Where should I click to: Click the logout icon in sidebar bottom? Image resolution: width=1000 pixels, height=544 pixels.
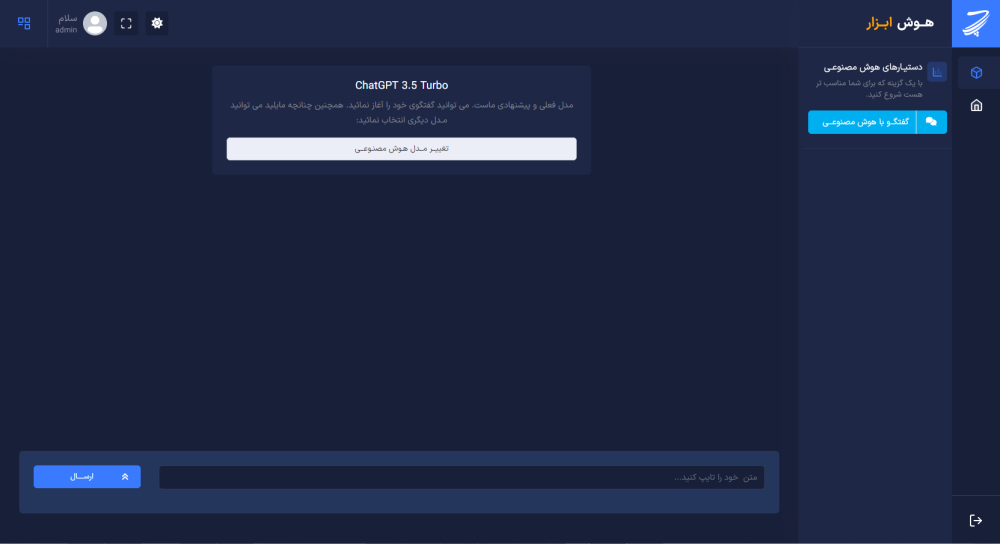click(x=976, y=520)
